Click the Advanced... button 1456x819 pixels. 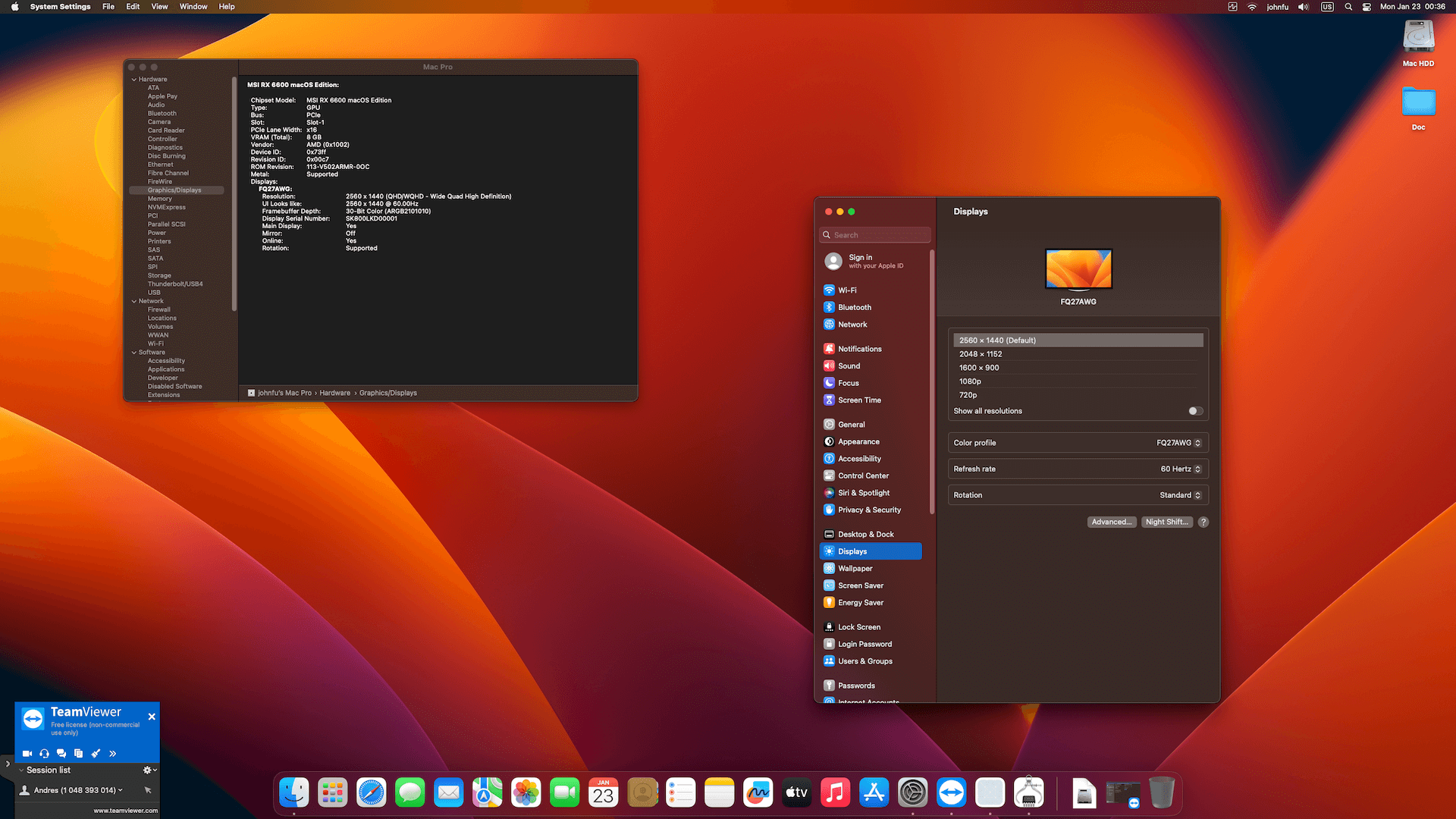(x=1112, y=522)
